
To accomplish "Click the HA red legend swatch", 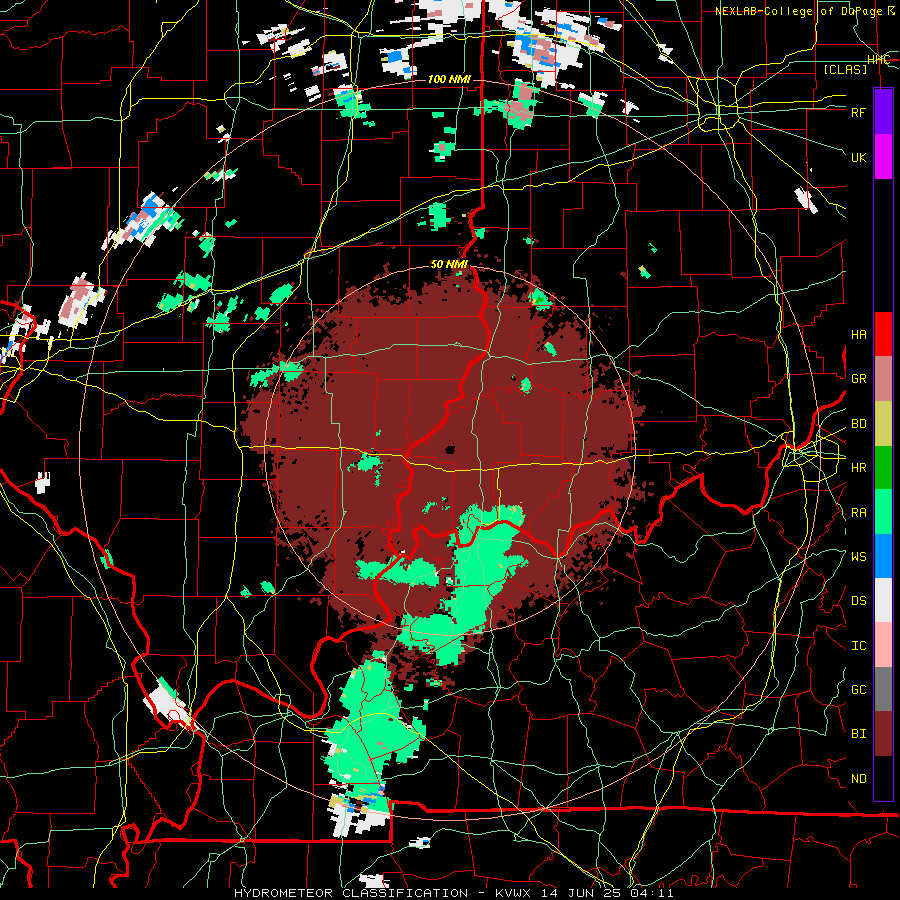I will click(883, 334).
